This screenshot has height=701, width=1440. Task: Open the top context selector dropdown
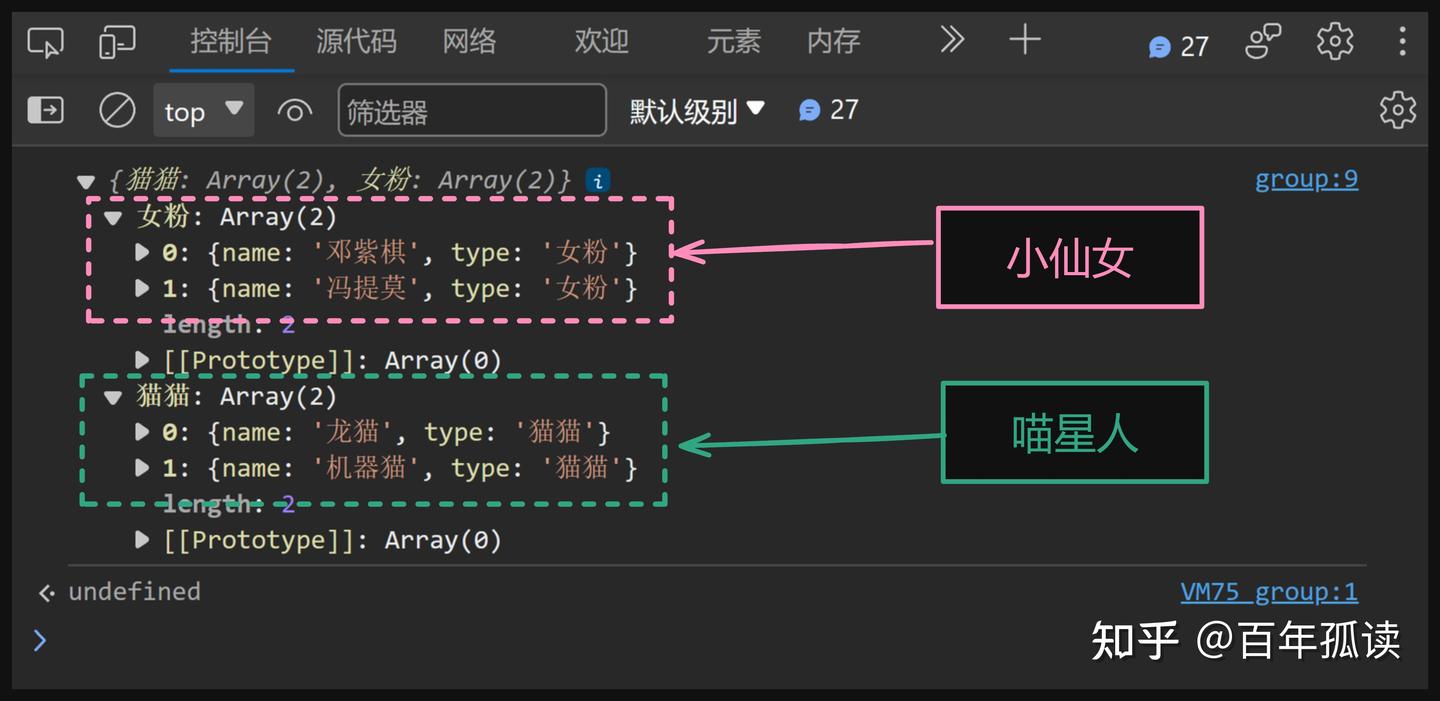204,110
